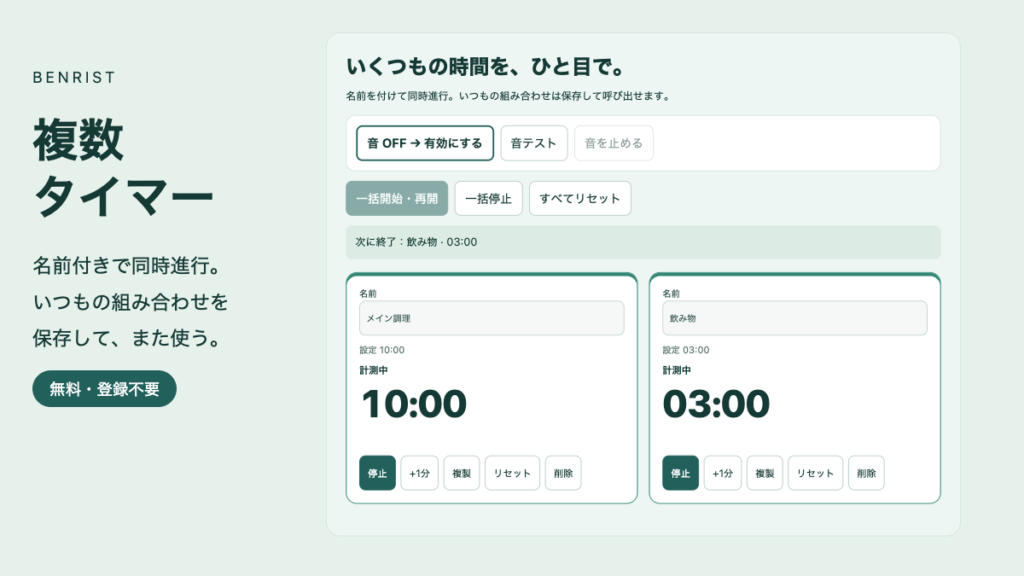Click the 音テスト button
The width and height of the screenshot is (1024, 576).
coord(534,143)
